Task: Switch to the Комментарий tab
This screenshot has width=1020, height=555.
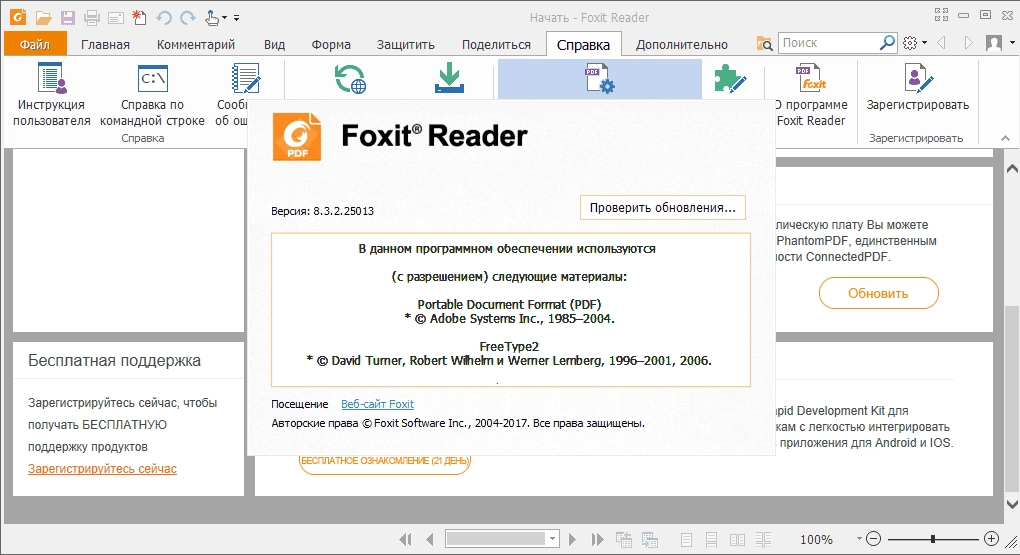Action: coord(196,44)
